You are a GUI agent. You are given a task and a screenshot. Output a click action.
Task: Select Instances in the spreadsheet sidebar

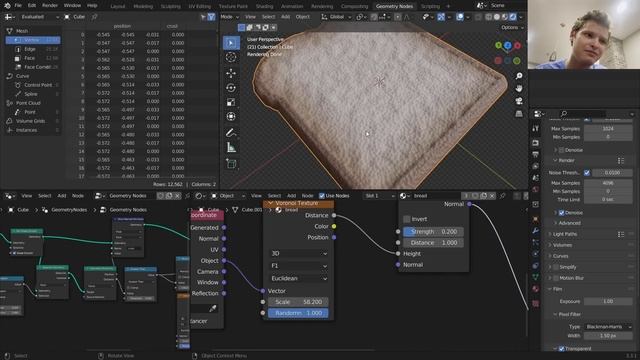pyautogui.click(x=27, y=130)
